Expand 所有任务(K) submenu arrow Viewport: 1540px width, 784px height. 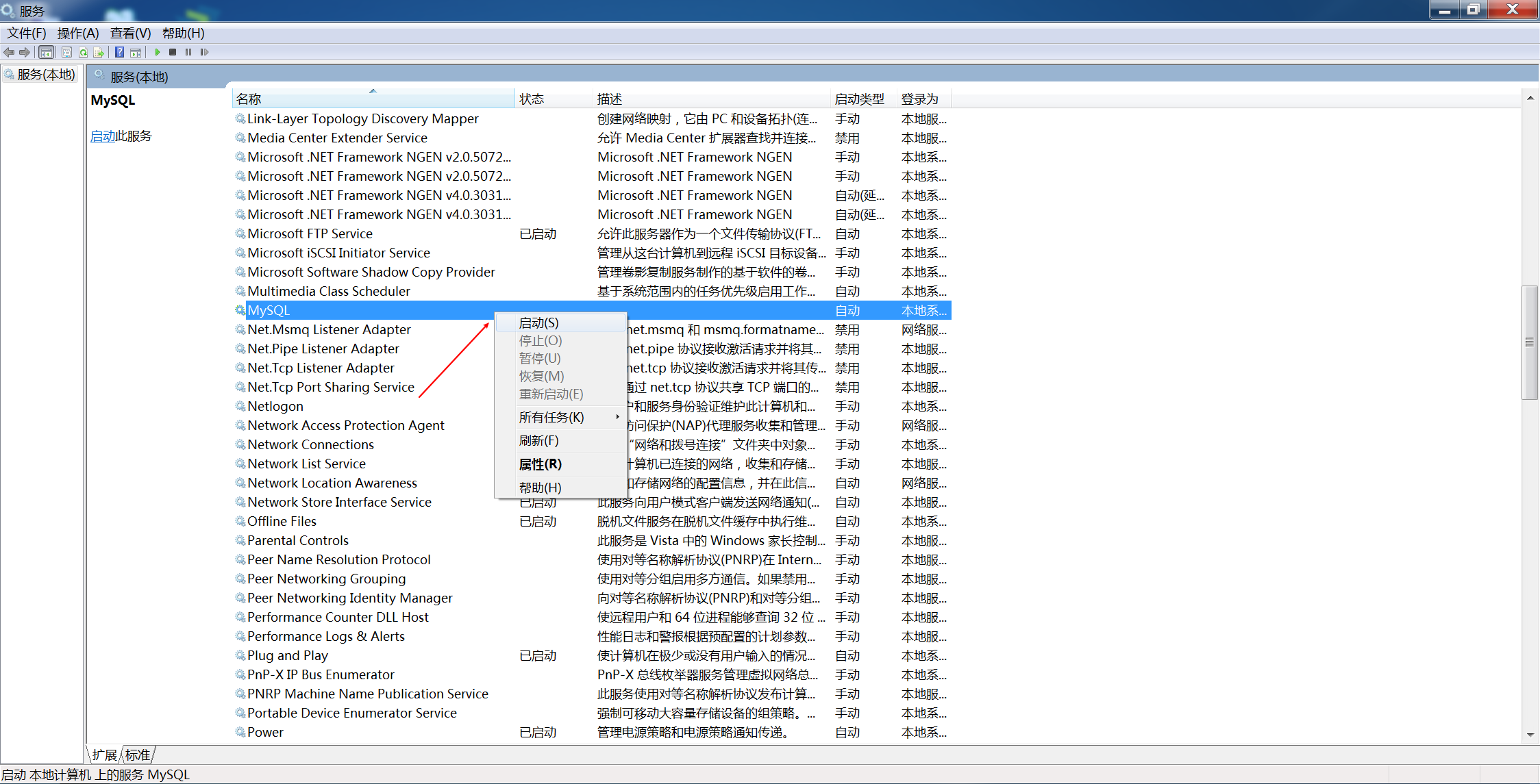coord(617,417)
